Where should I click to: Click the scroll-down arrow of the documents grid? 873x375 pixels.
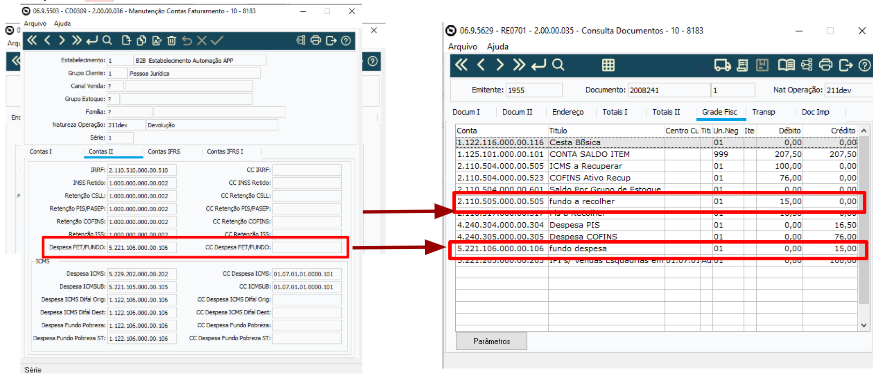point(864,325)
